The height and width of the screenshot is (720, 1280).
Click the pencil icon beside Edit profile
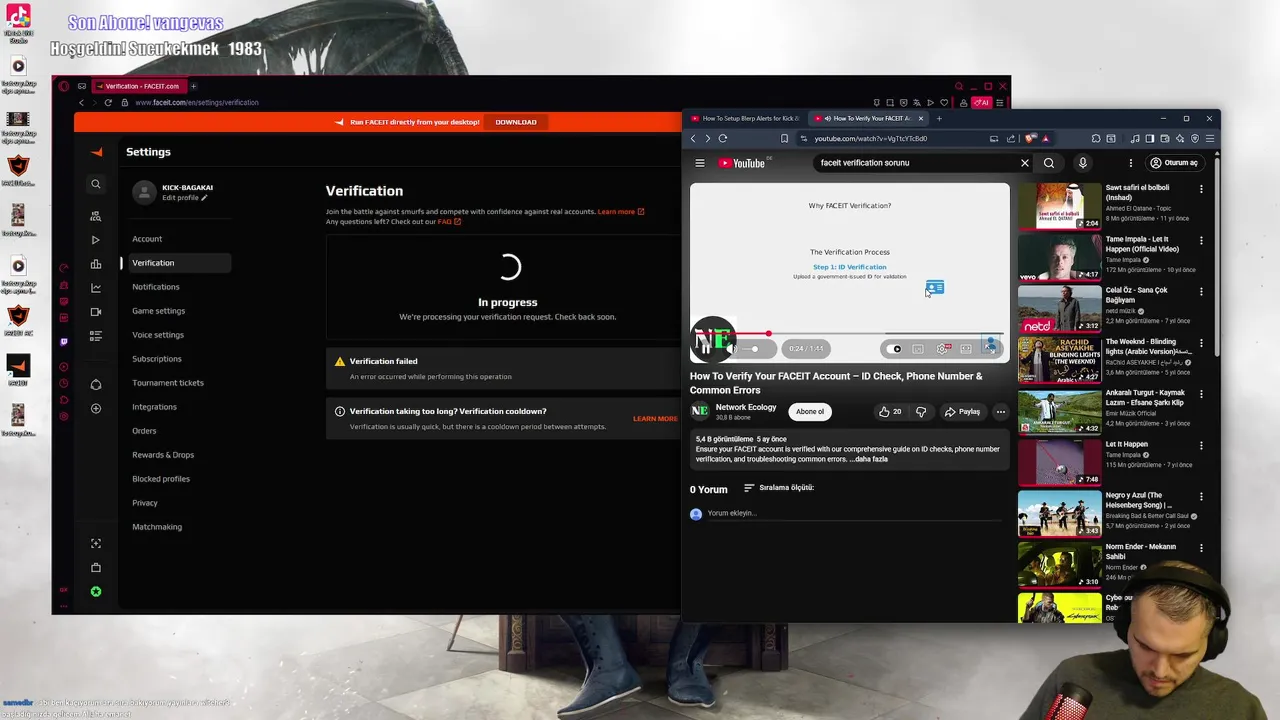(204, 198)
